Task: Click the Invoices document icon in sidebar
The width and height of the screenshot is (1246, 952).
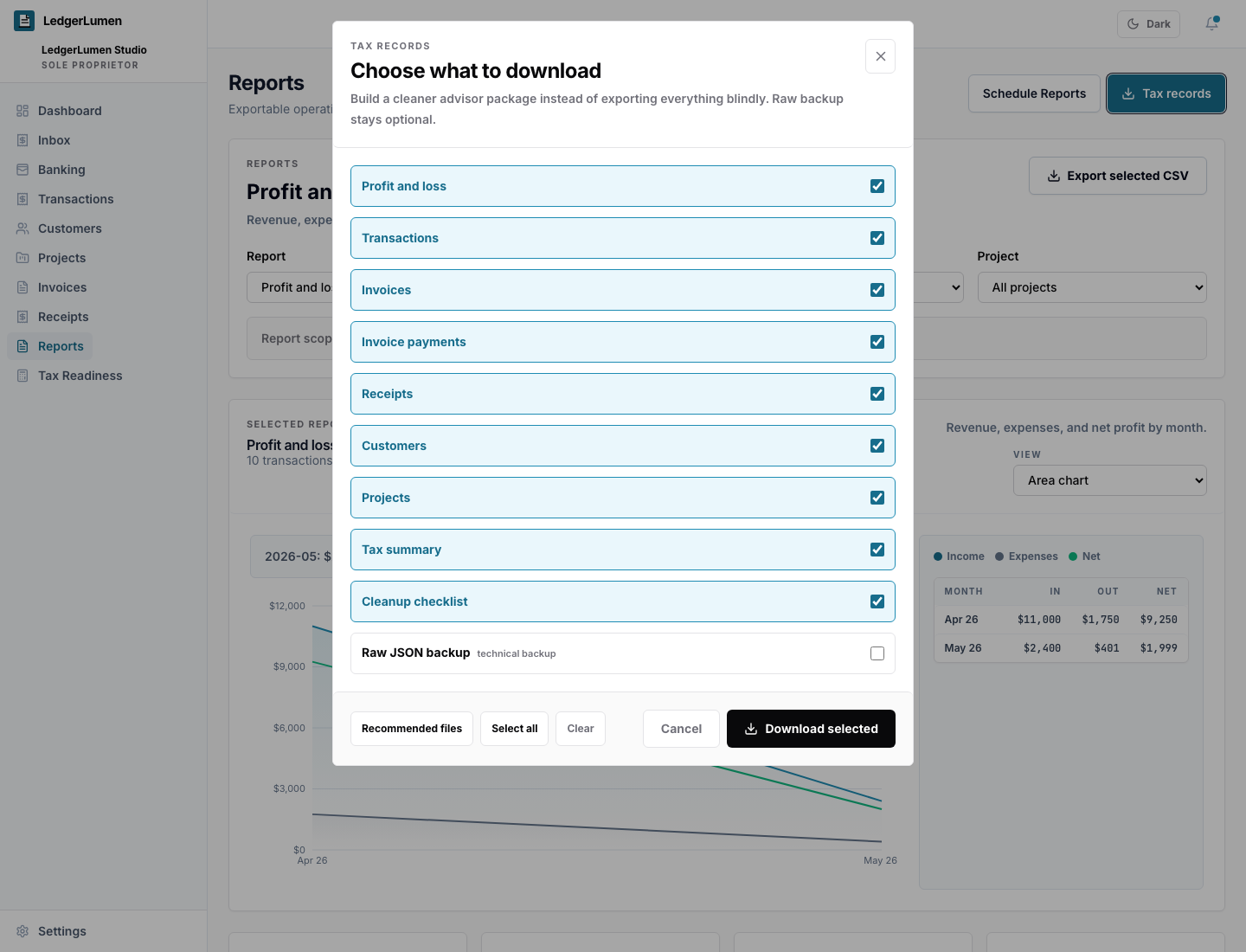Action: 22,287
